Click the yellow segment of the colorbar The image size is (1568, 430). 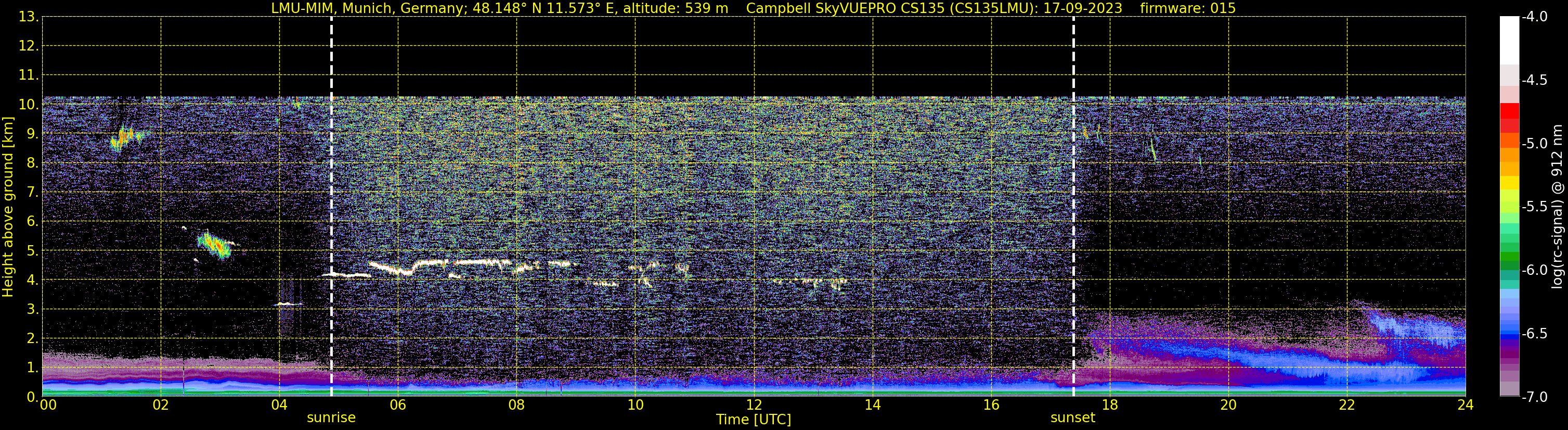coord(1509,183)
